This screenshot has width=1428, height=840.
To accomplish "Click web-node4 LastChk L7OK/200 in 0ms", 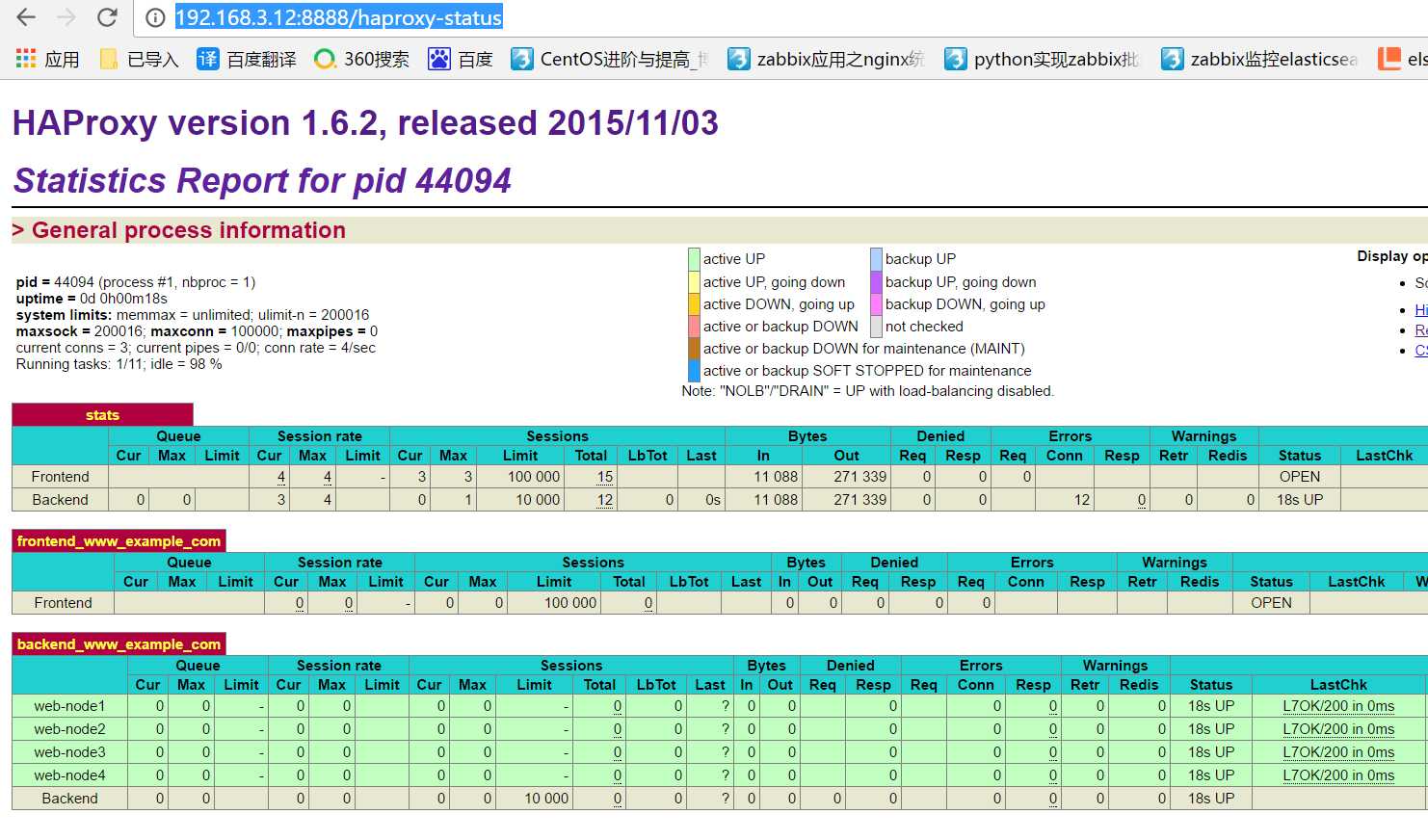I will point(1338,775).
